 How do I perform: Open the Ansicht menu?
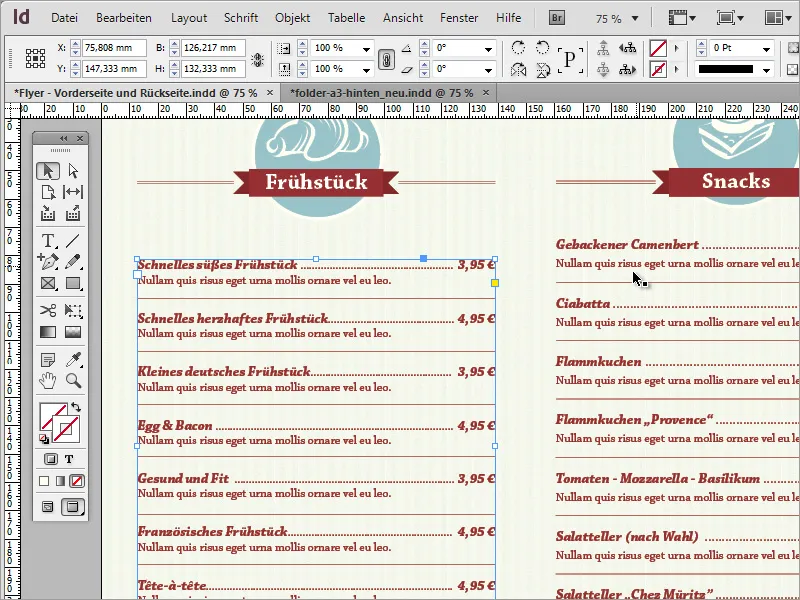coord(403,18)
